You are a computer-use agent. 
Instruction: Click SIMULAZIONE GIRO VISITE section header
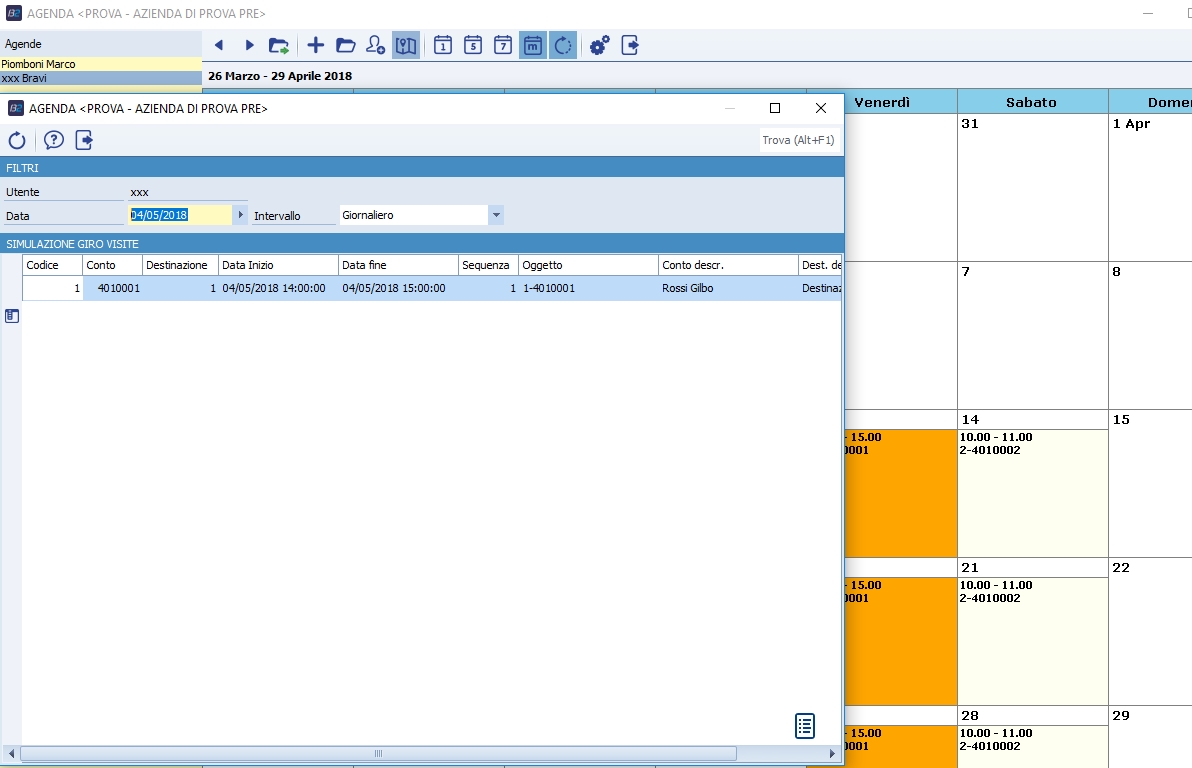pos(422,243)
